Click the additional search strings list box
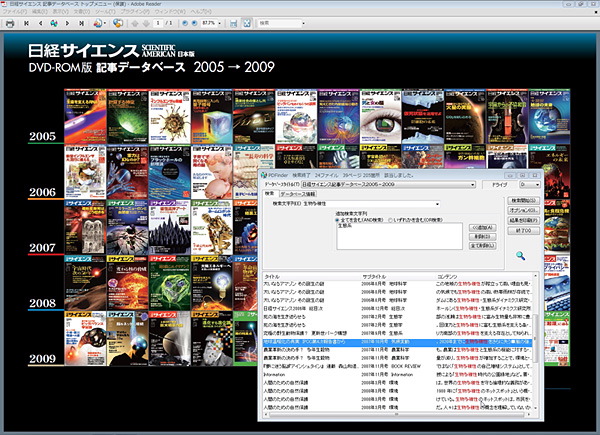 coord(399,236)
